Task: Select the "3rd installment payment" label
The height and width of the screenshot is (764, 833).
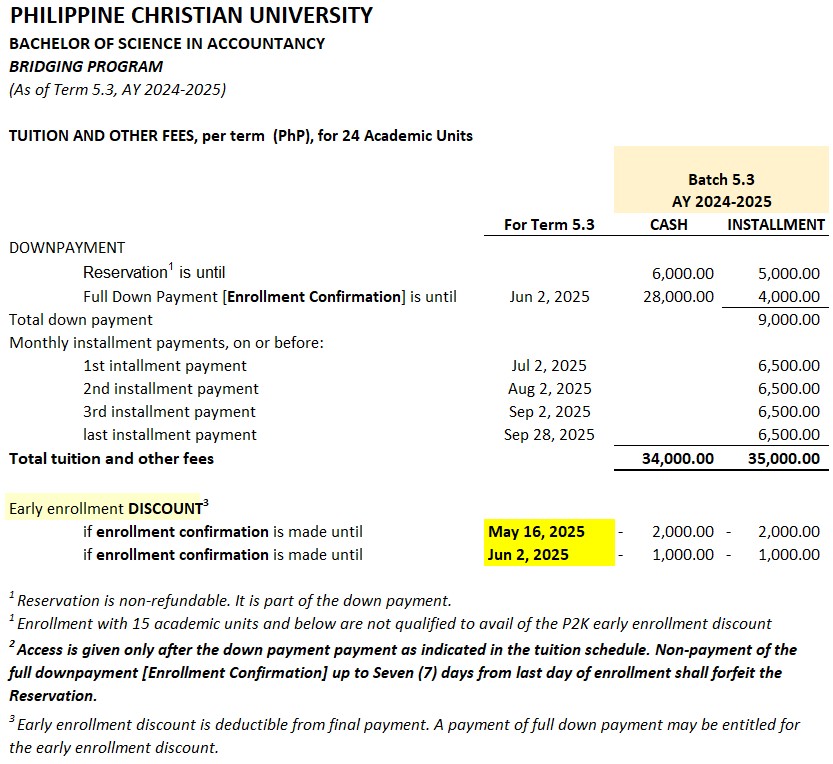Action: click(169, 412)
